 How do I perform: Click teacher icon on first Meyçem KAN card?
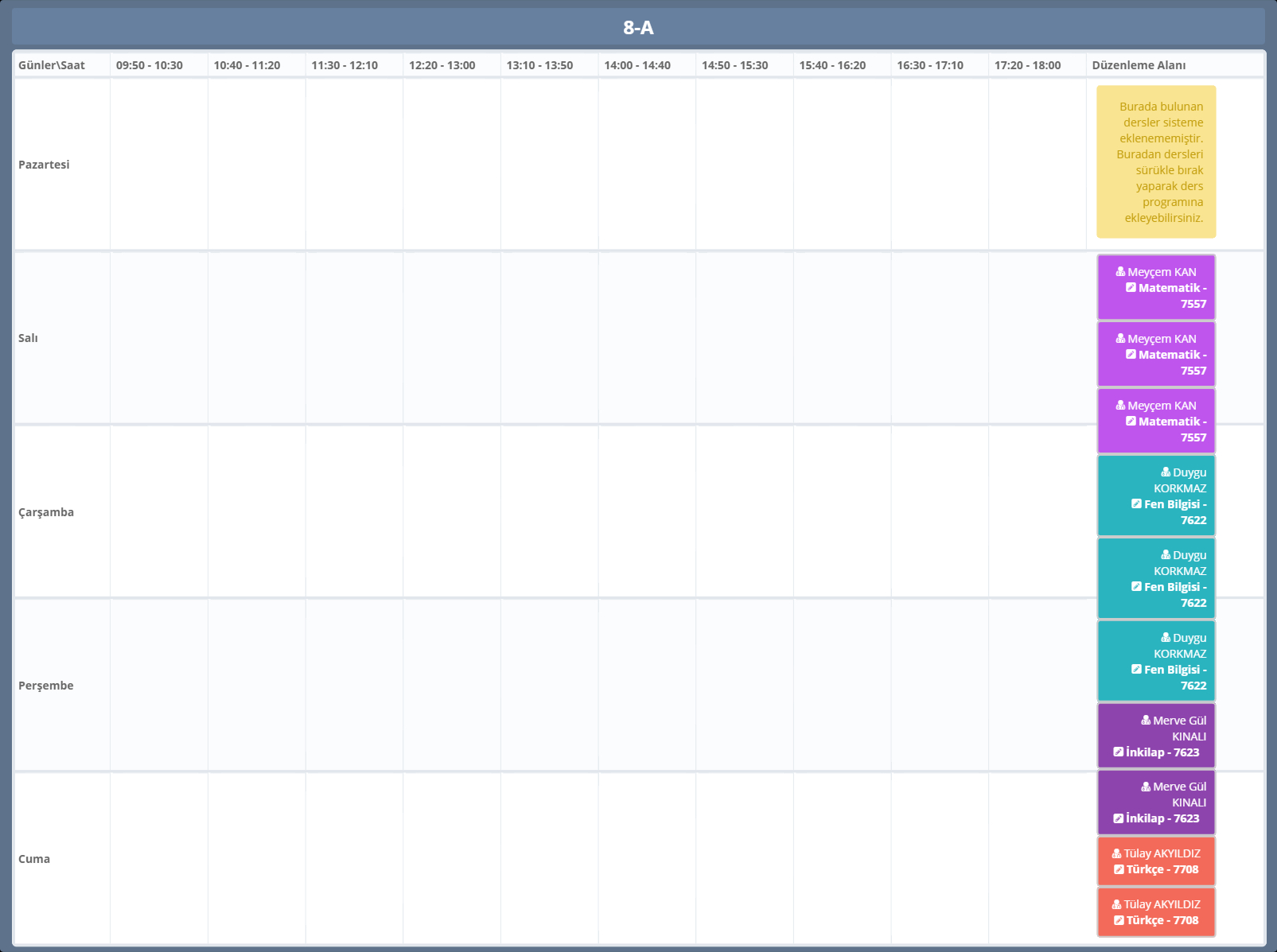[x=1120, y=272]
